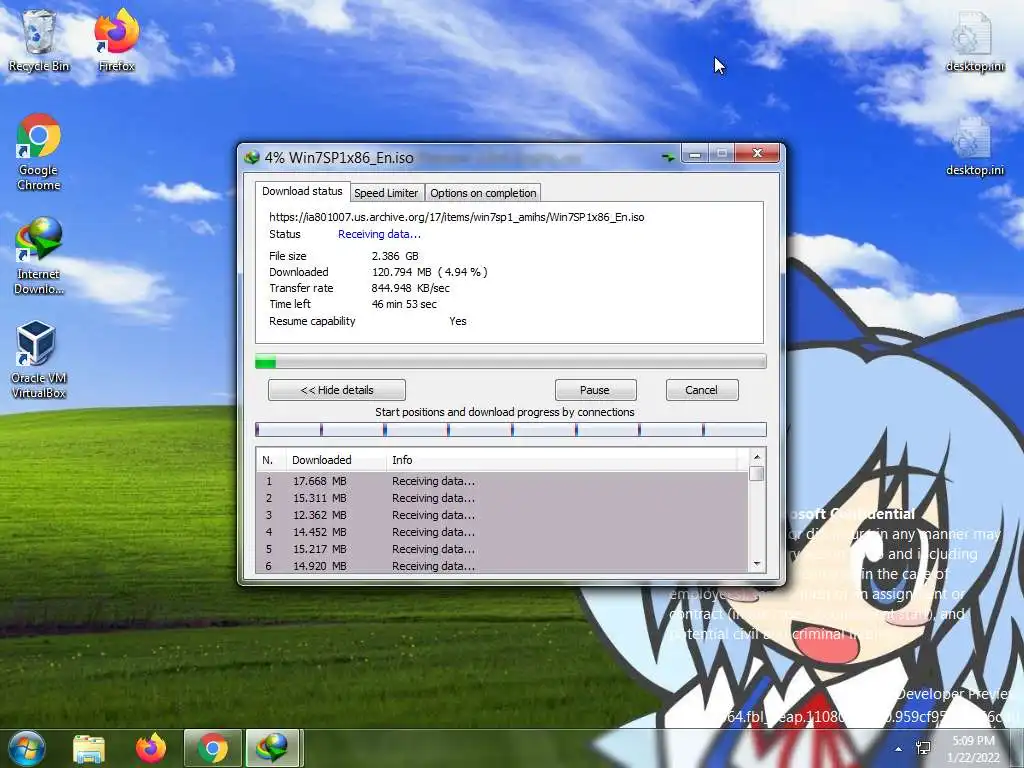Cancel the download
Viewport: 1024px width, 768px height.
[x=702, y=390]
